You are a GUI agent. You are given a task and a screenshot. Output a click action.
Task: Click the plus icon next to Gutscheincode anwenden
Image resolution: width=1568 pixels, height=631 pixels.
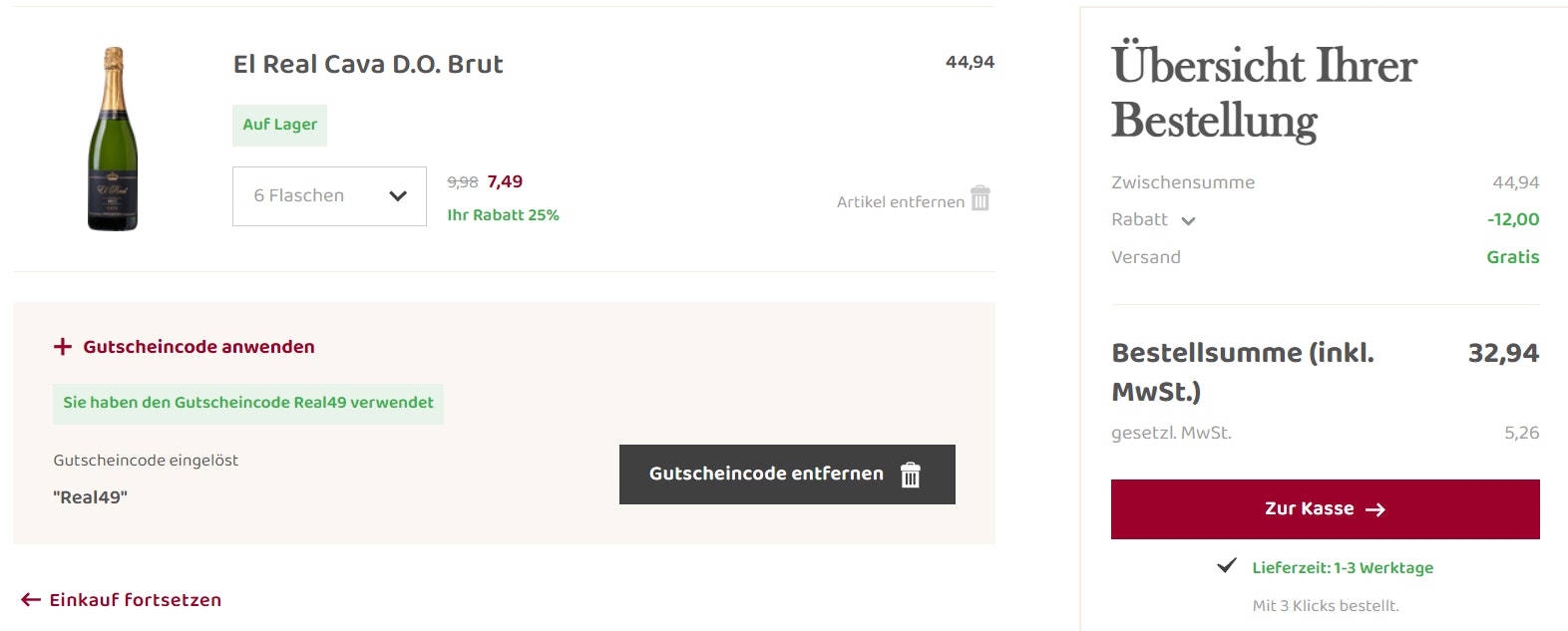click(x=62, y=346)
